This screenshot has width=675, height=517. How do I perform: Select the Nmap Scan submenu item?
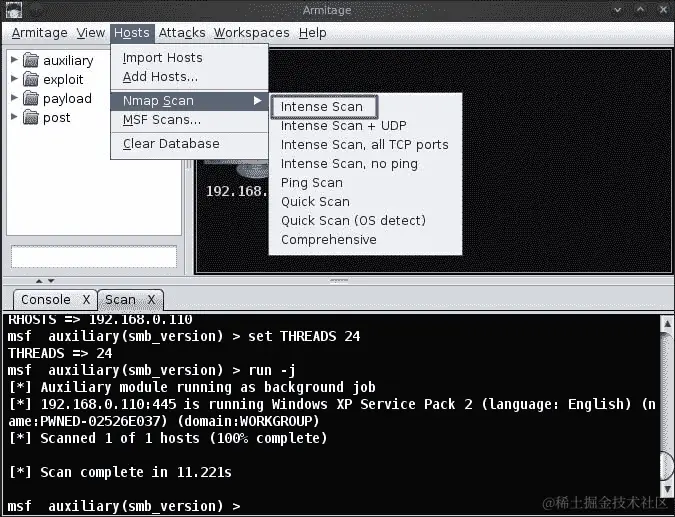point(189,101)
